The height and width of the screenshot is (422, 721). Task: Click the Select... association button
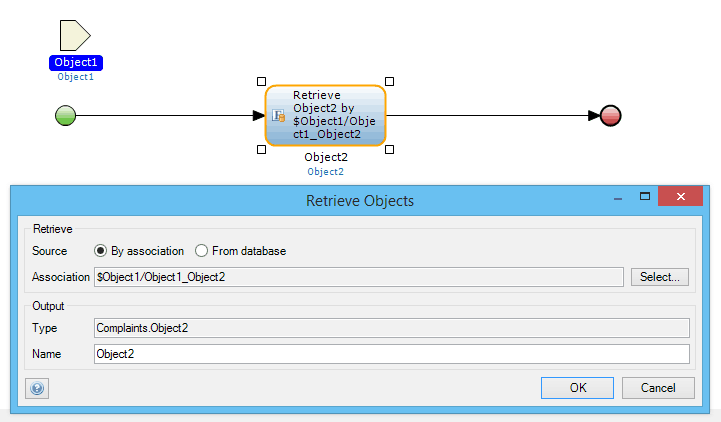click(659, 277)
